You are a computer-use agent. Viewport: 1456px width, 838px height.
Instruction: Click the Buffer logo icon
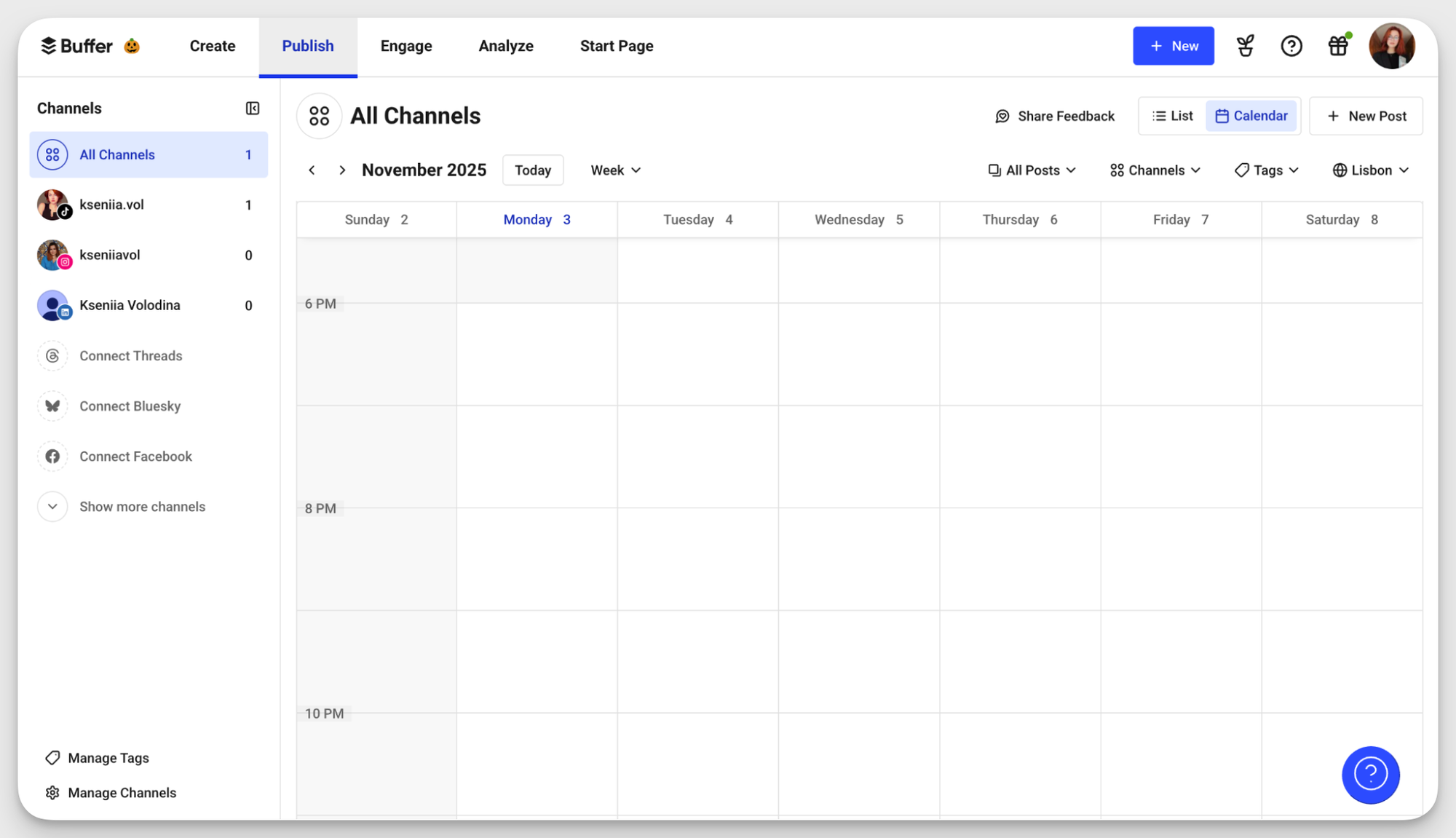tap(48, 45)
